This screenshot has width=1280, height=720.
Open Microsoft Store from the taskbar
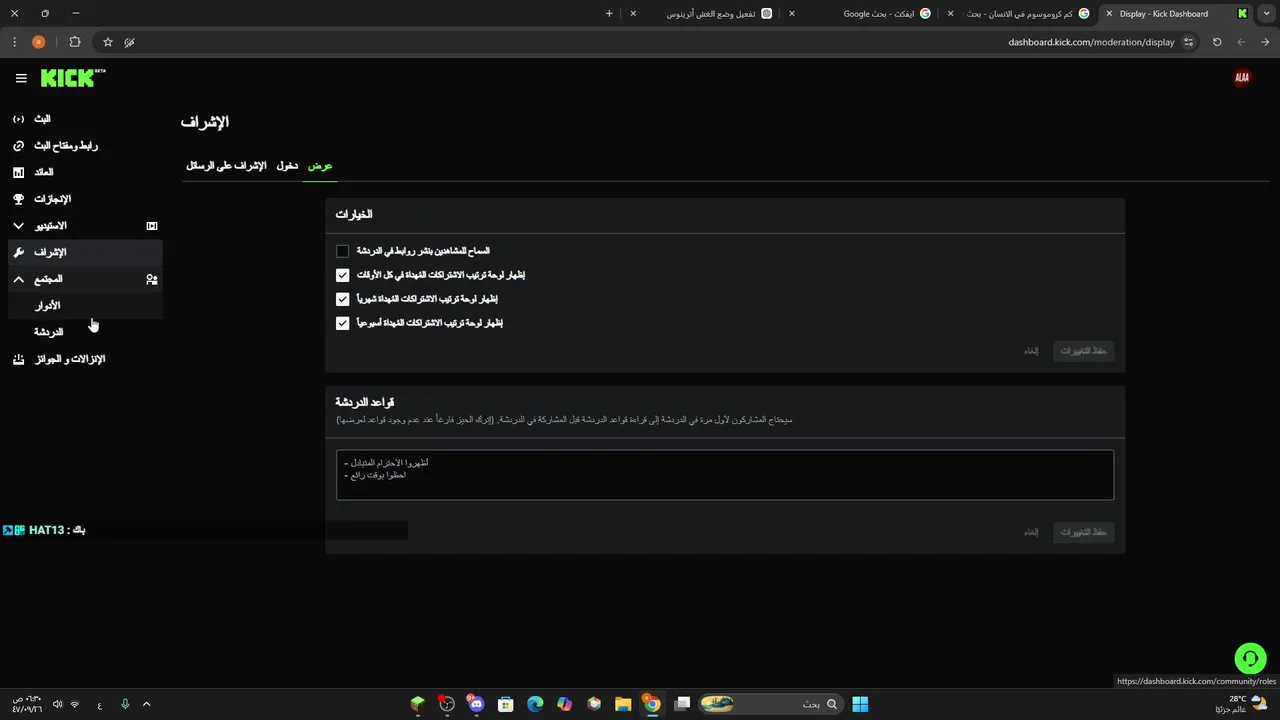click(505, 704)
